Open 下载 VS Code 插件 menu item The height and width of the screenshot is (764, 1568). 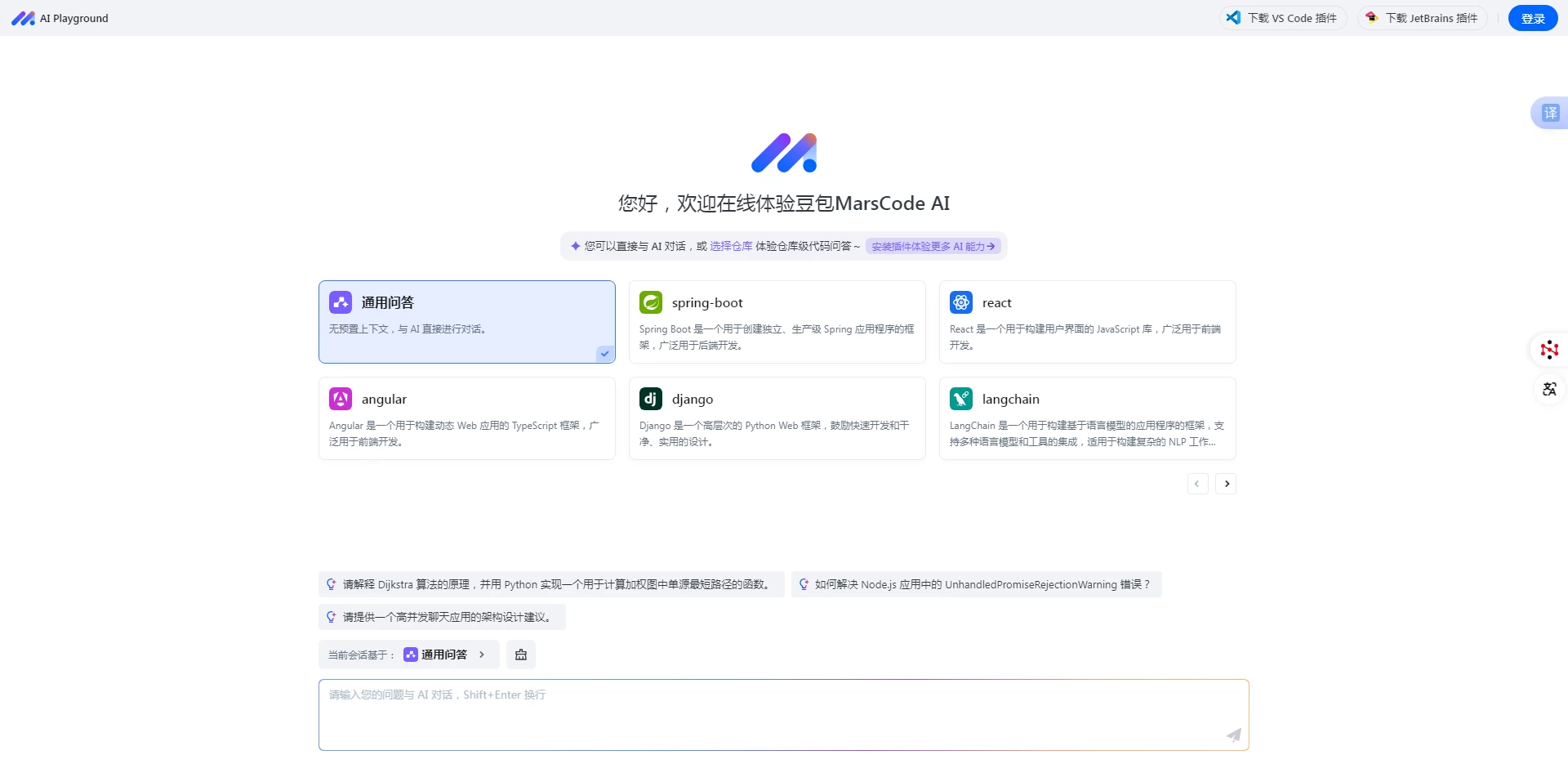click(x=1282, y=17)
